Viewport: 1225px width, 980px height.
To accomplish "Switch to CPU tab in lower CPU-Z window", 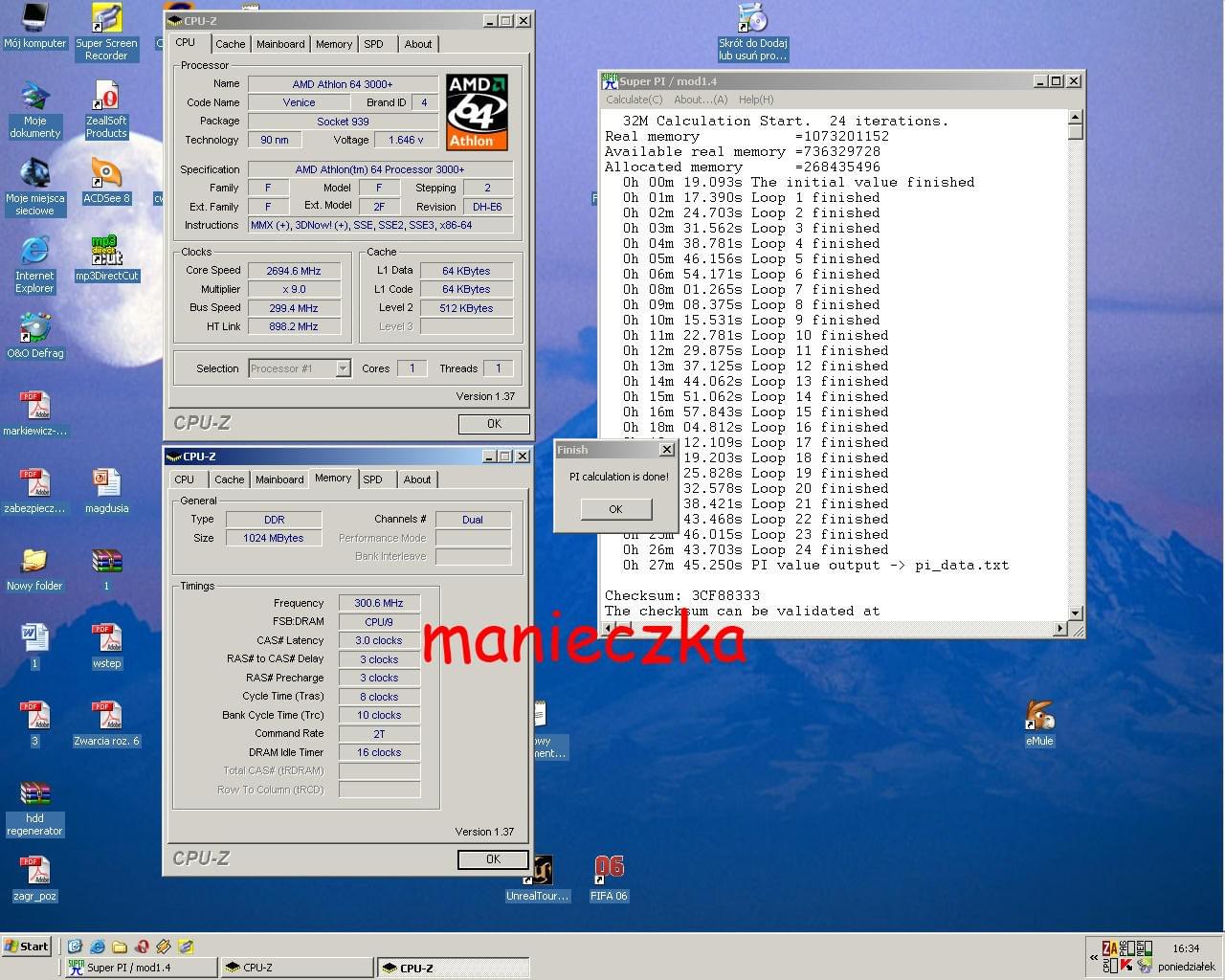I will tap(185, 479).
